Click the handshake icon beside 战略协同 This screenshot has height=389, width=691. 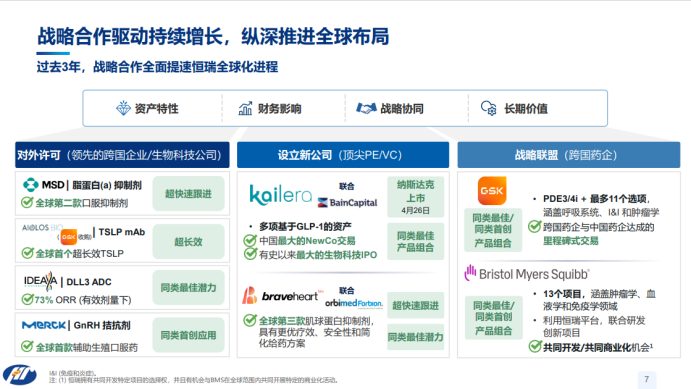pos(366,108)
